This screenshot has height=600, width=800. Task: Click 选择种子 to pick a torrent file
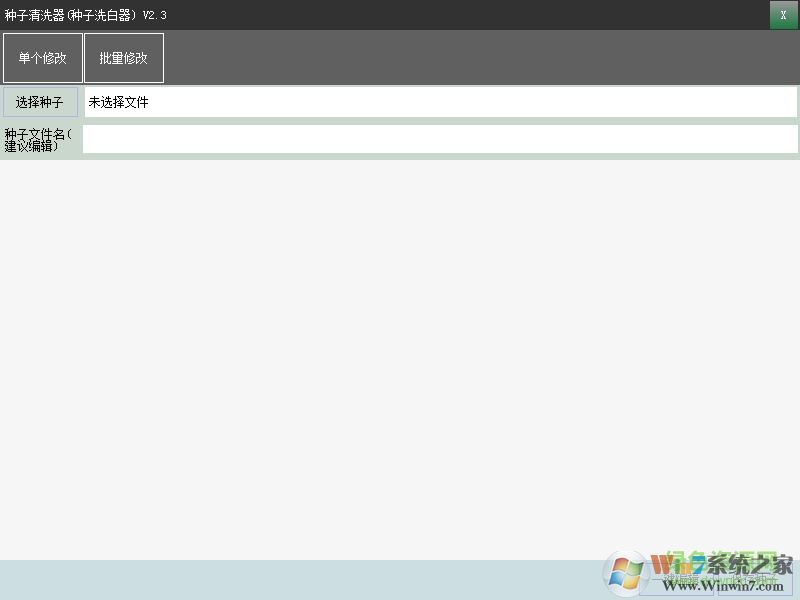click(40, 101)
